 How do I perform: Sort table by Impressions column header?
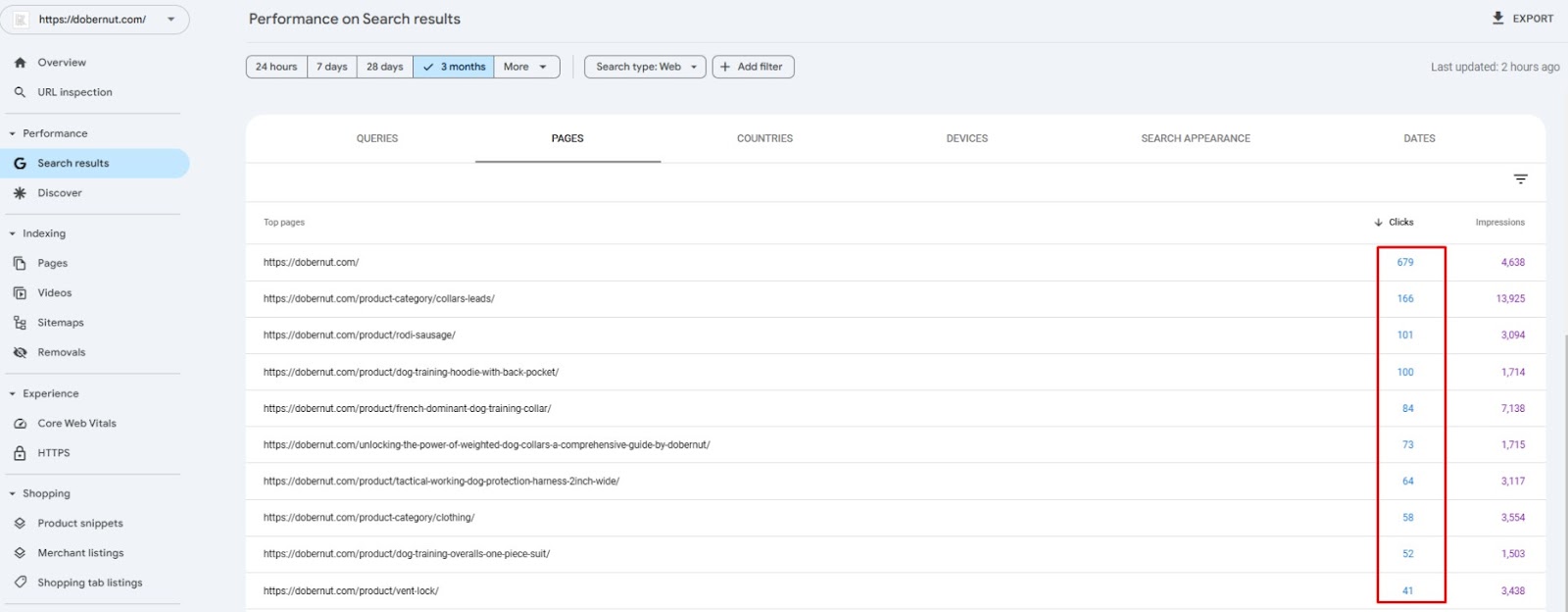pyautogui.click(x=1500, y=223)
